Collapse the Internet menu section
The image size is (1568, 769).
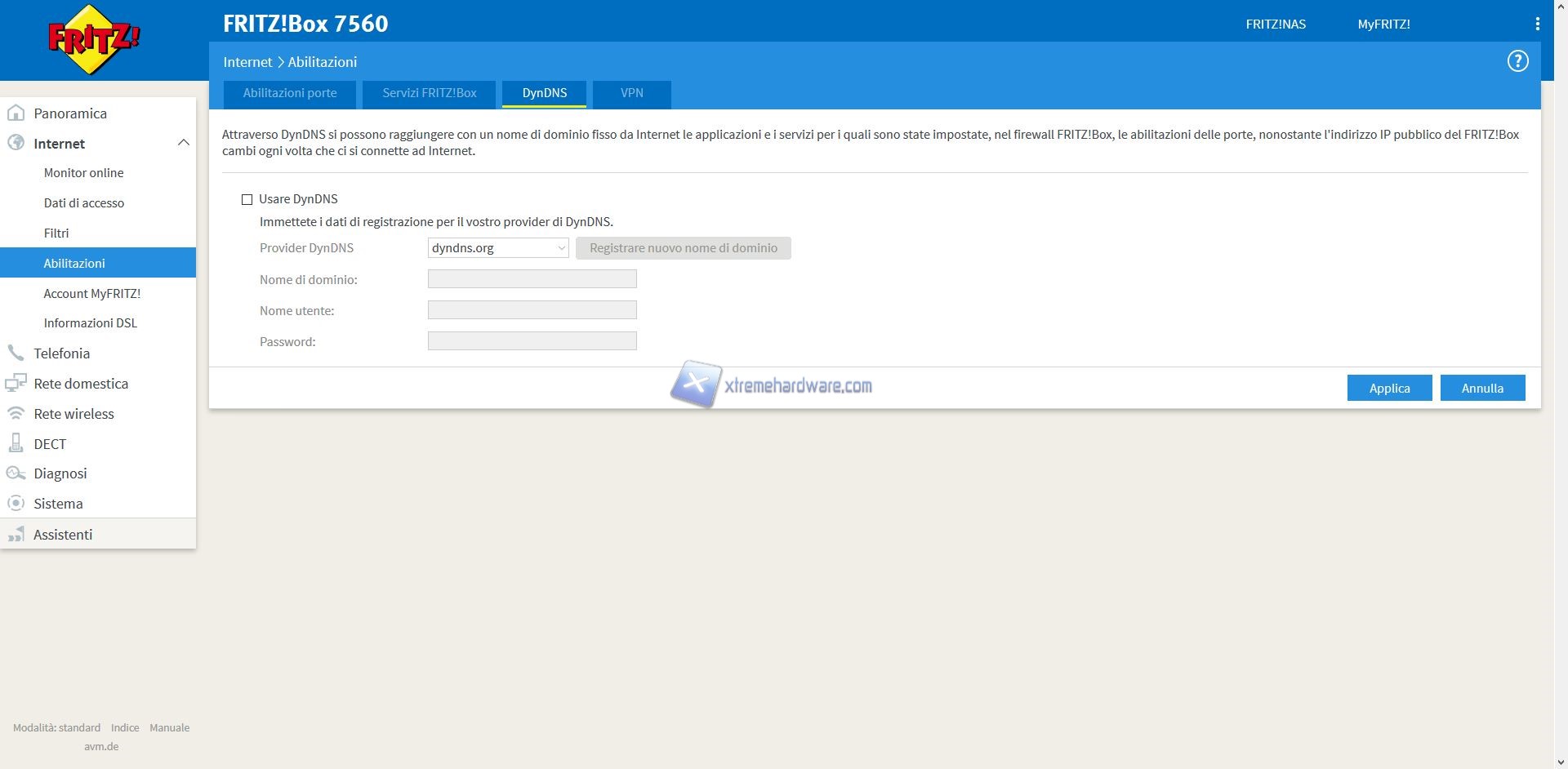pos(183,143)
